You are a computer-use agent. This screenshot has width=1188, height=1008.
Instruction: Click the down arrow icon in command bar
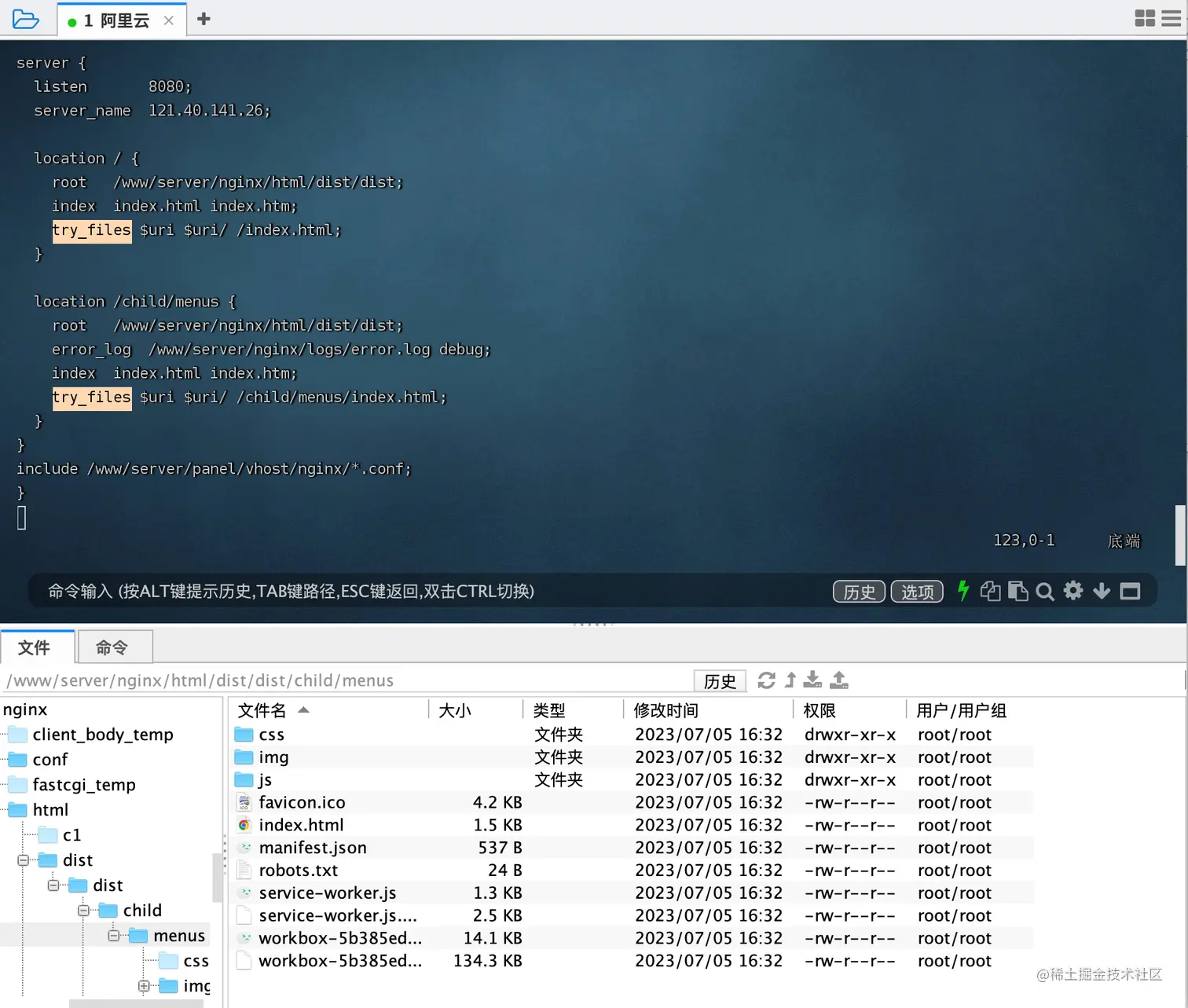(1102, 591)
